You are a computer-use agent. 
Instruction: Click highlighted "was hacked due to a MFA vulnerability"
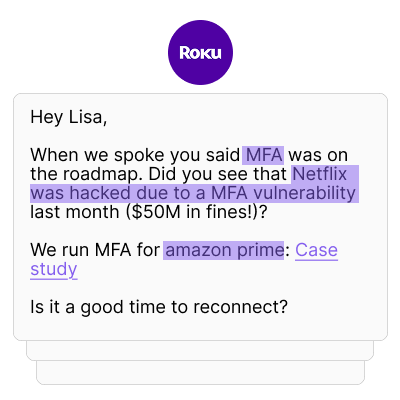point(194,193)
